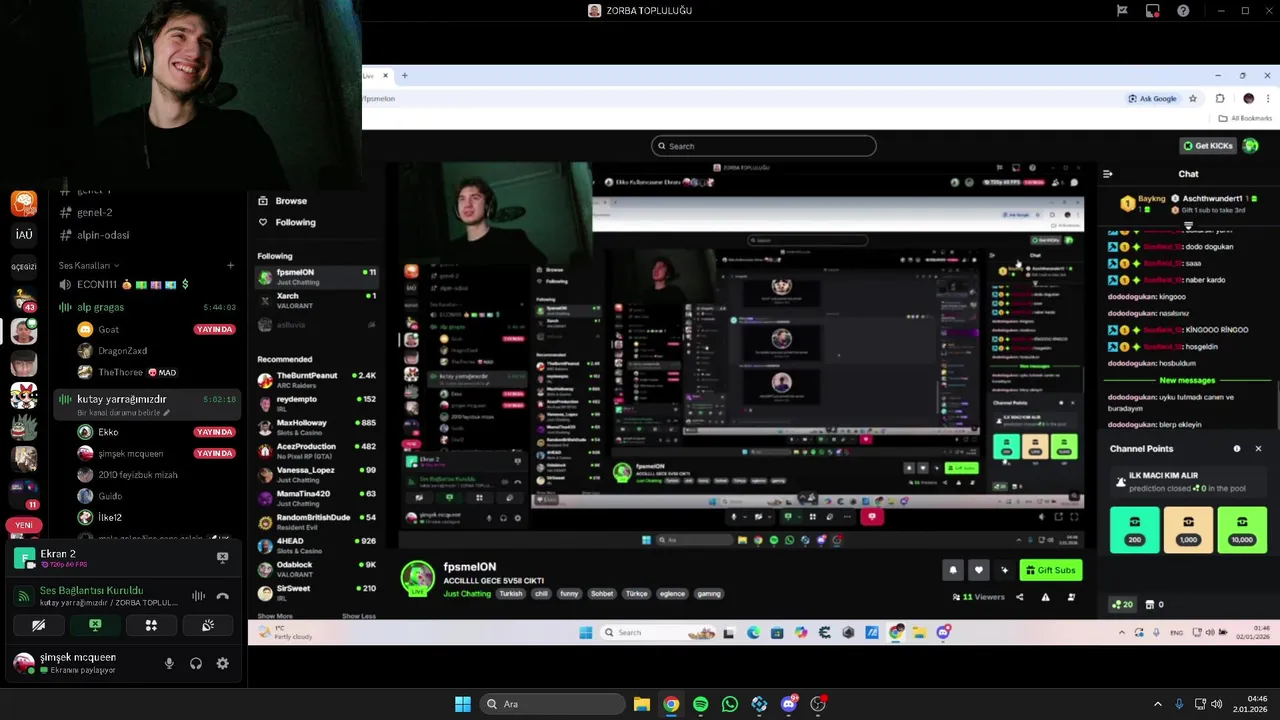Click Show More under Recommended
The height and width of the screenshot is (720, 1280).
(x=275, y=616)
